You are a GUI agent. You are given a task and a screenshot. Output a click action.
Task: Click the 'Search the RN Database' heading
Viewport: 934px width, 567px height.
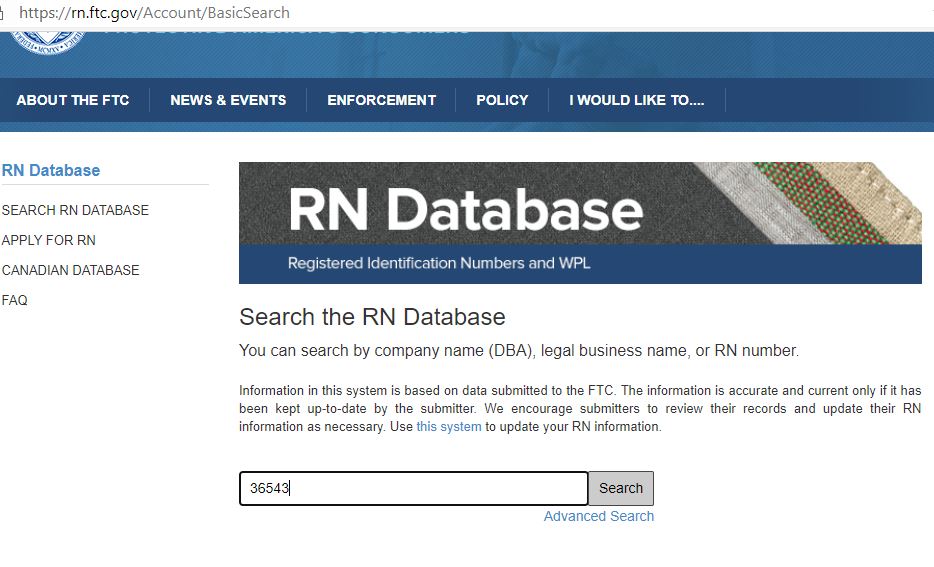(372, 317)
